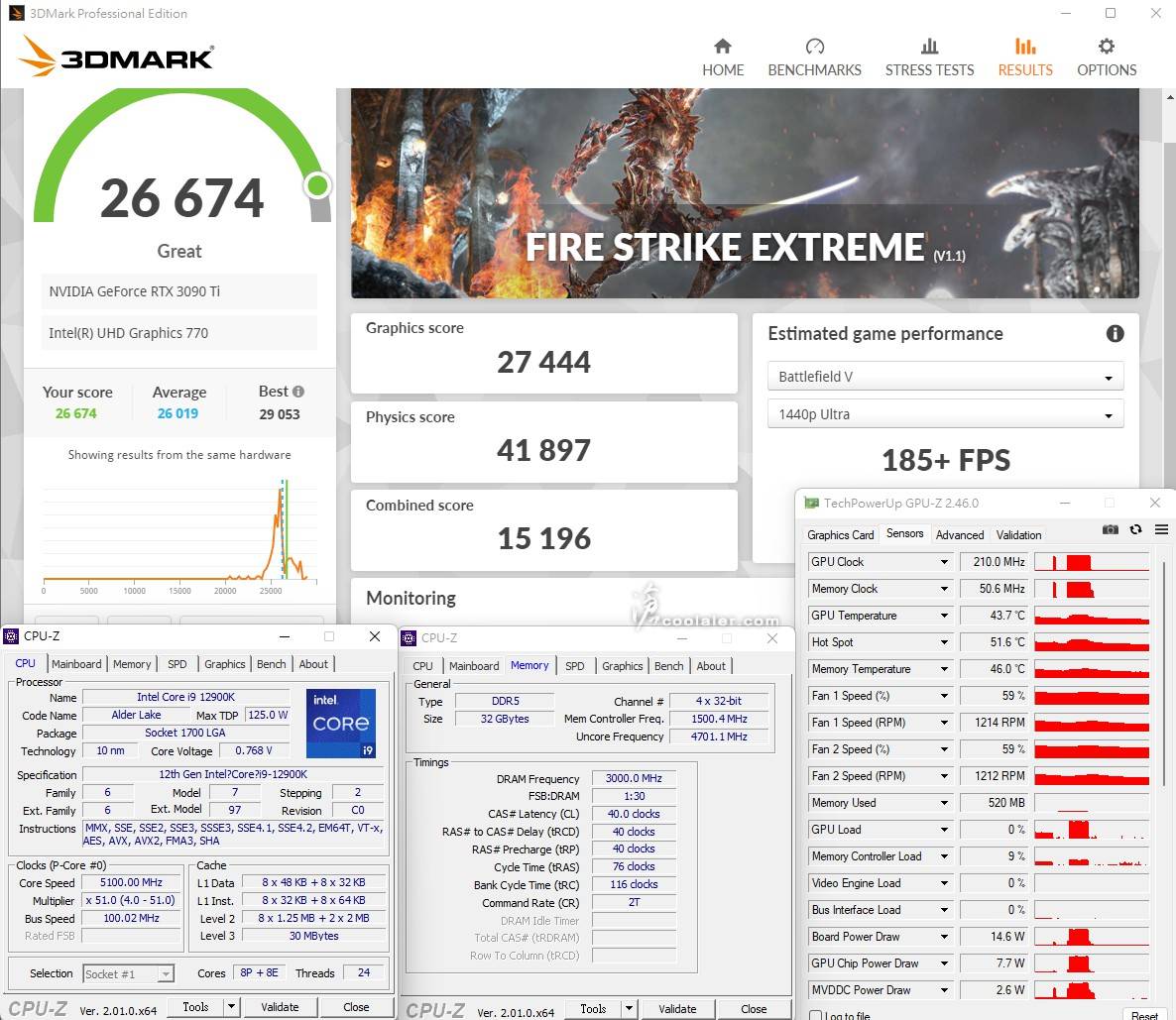Viewport: 1176px width, 1020px height.
Task: Switch to the GPU-Z Validation tab
Action: point(1018,534)
